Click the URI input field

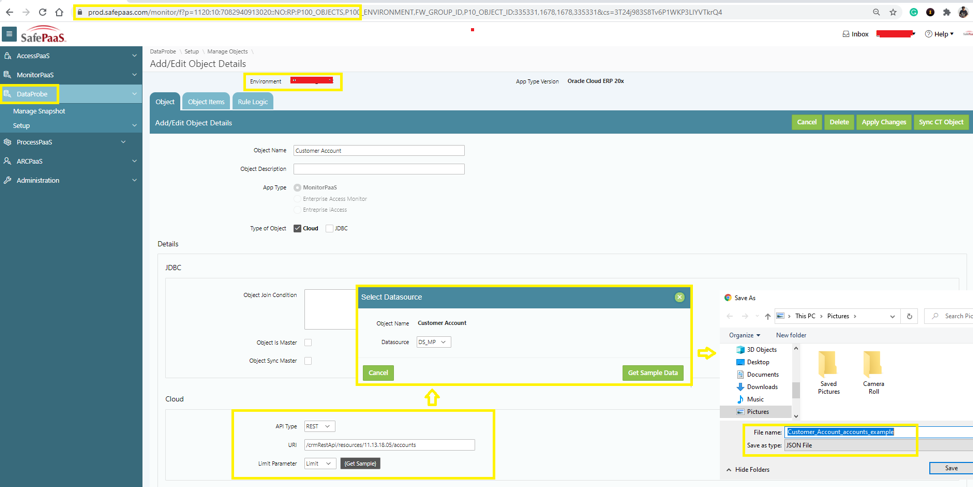390,445
